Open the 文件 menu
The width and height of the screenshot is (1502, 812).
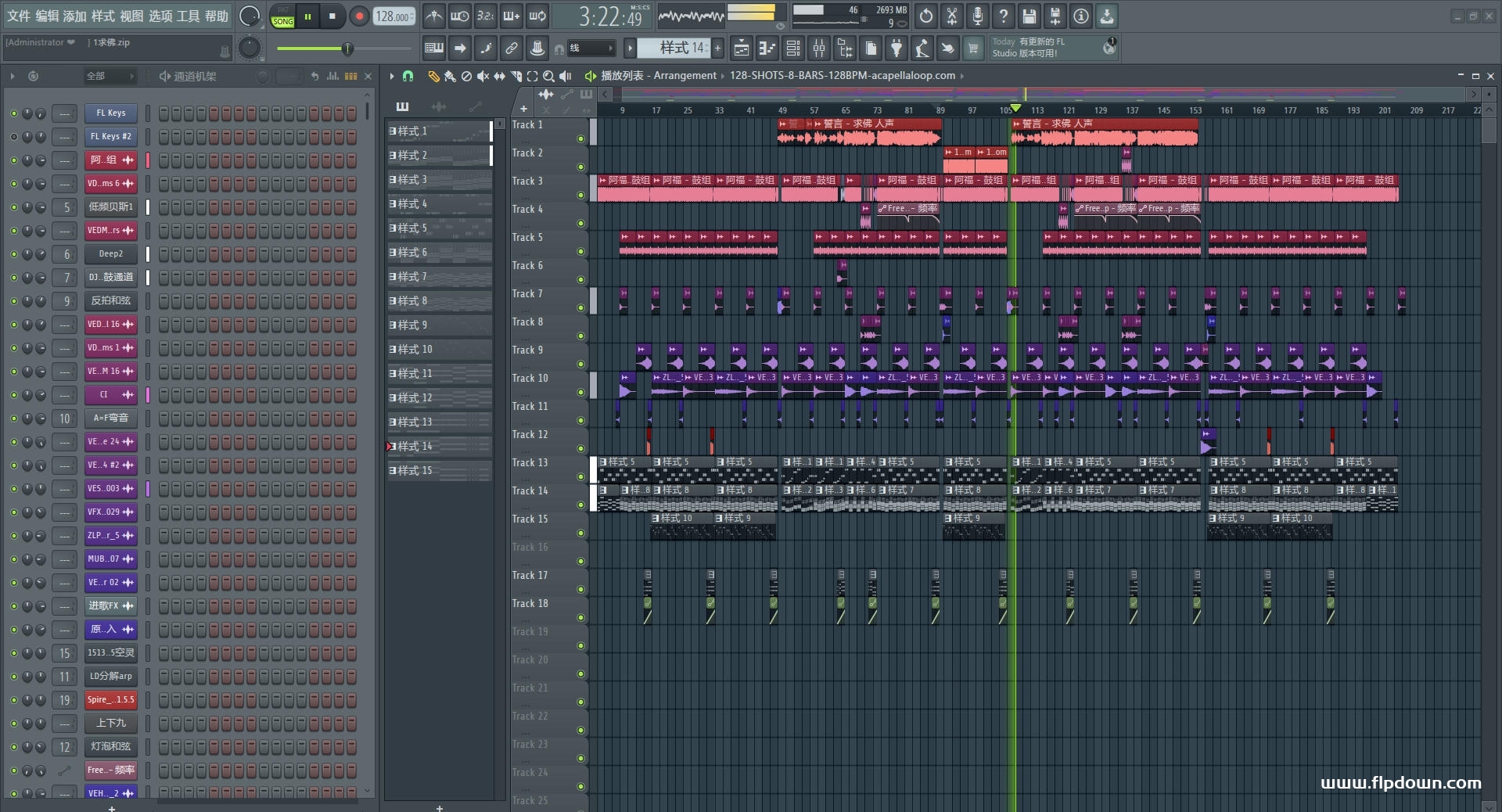click(x=19, y=16)
